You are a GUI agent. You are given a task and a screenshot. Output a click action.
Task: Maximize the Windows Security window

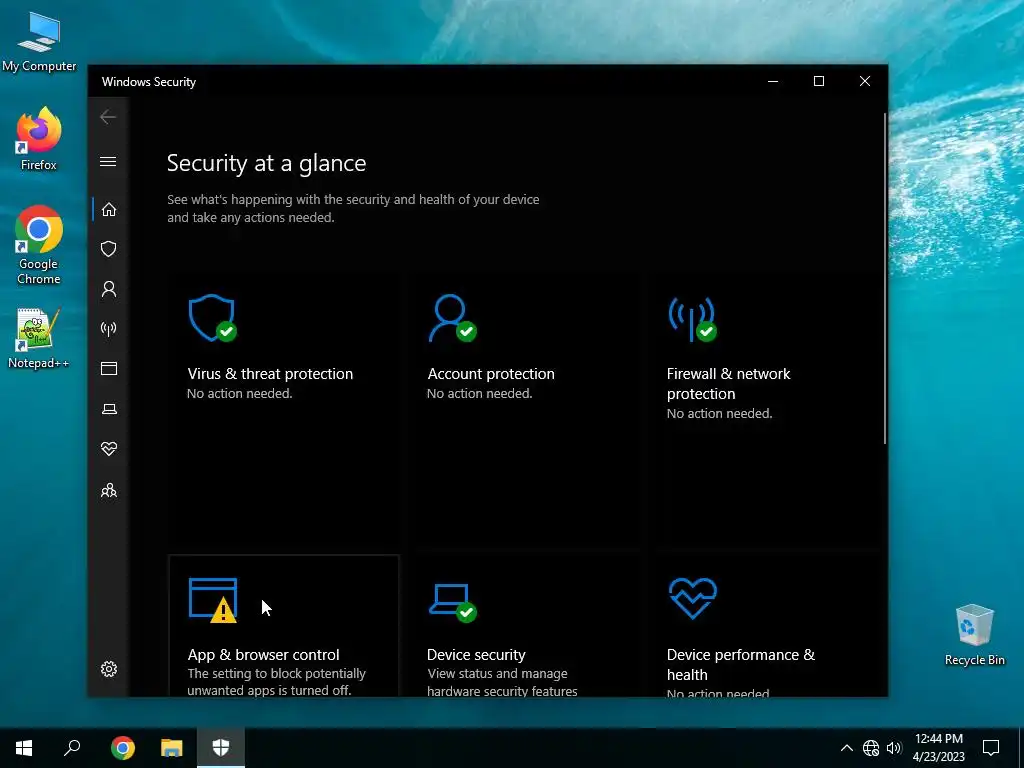click(x=818, y=81)
